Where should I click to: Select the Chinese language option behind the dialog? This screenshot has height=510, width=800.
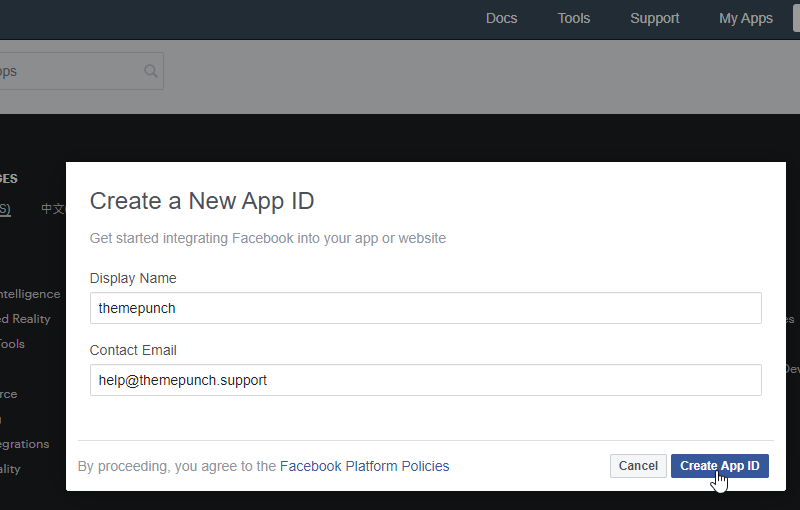[x=53, y=209]
